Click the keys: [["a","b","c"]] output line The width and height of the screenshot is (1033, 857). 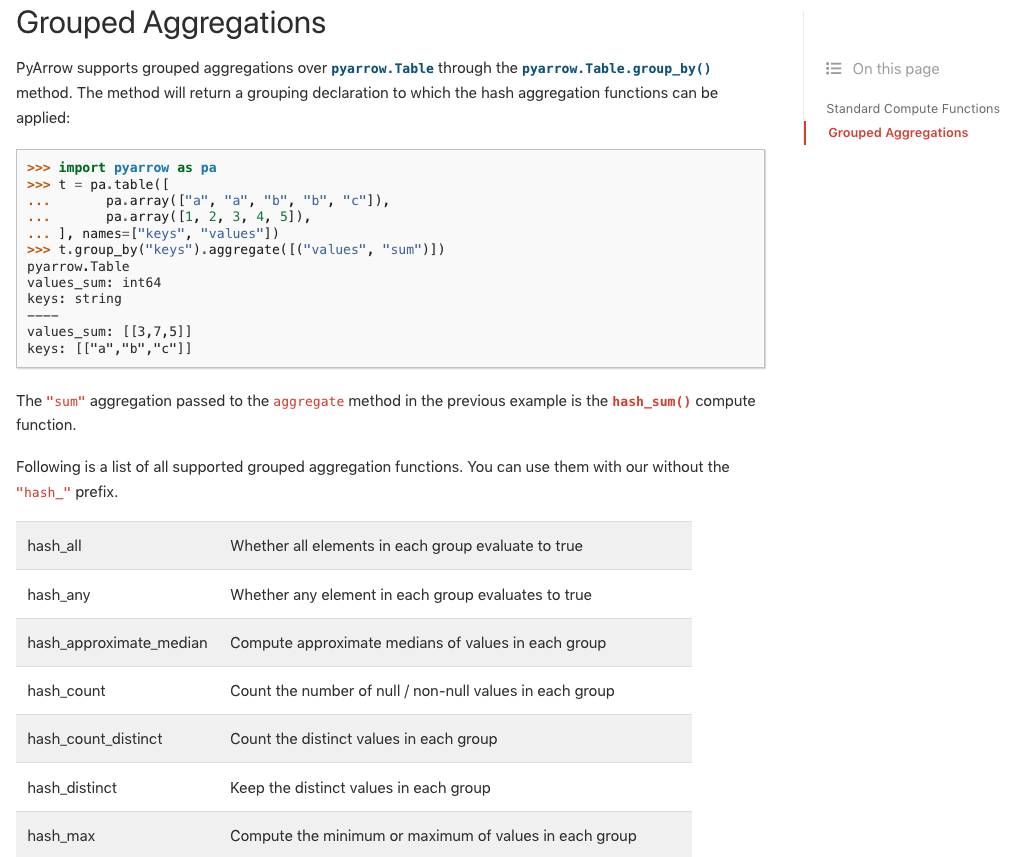click(x=109, y=348)
